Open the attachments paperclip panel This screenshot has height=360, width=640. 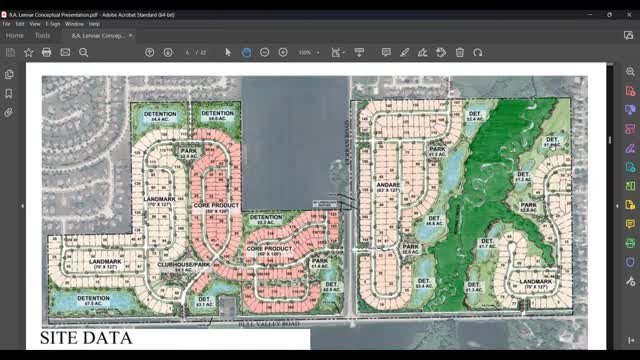tap(9, 113)
